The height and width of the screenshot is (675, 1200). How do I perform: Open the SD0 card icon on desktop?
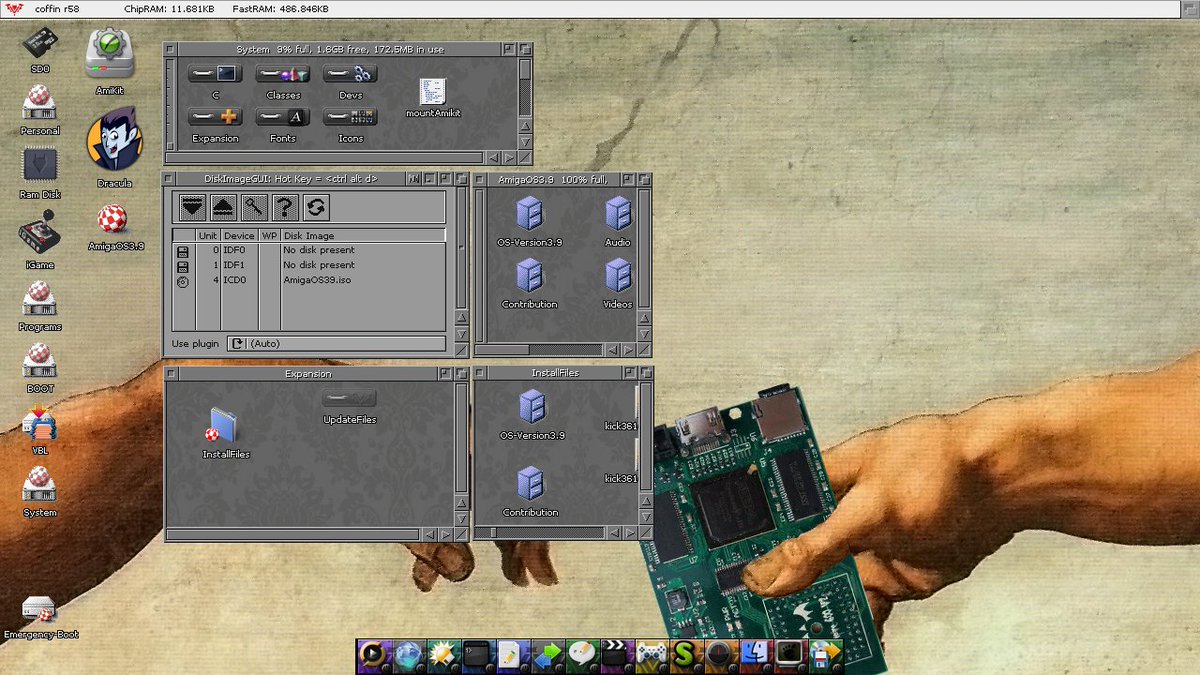coord(40,50)
